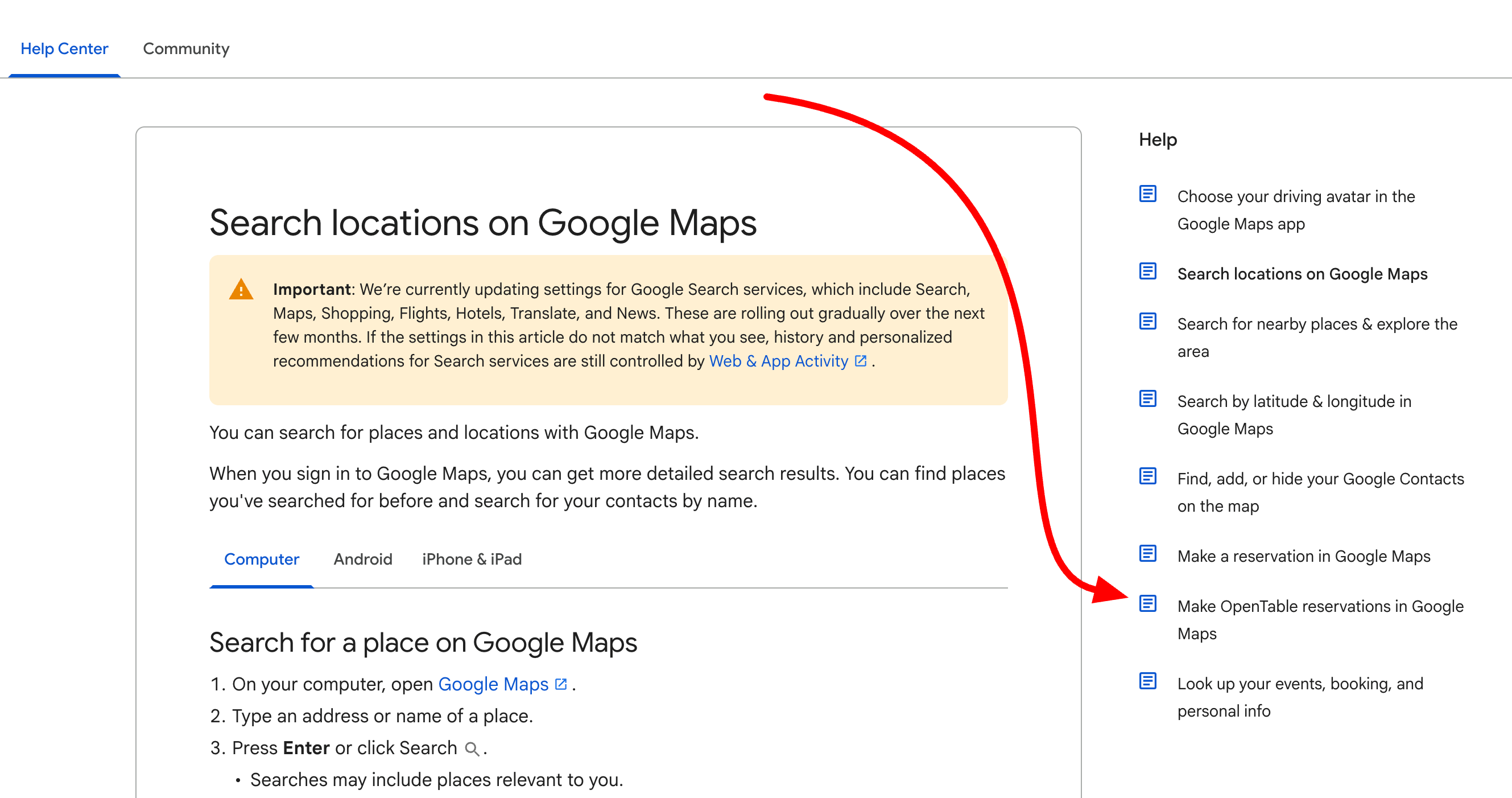This screenshot has height=798, width=1512.
Task: Click article icon beside 'Choose your driving avatar'
Action: click(x=1147, y=194)
